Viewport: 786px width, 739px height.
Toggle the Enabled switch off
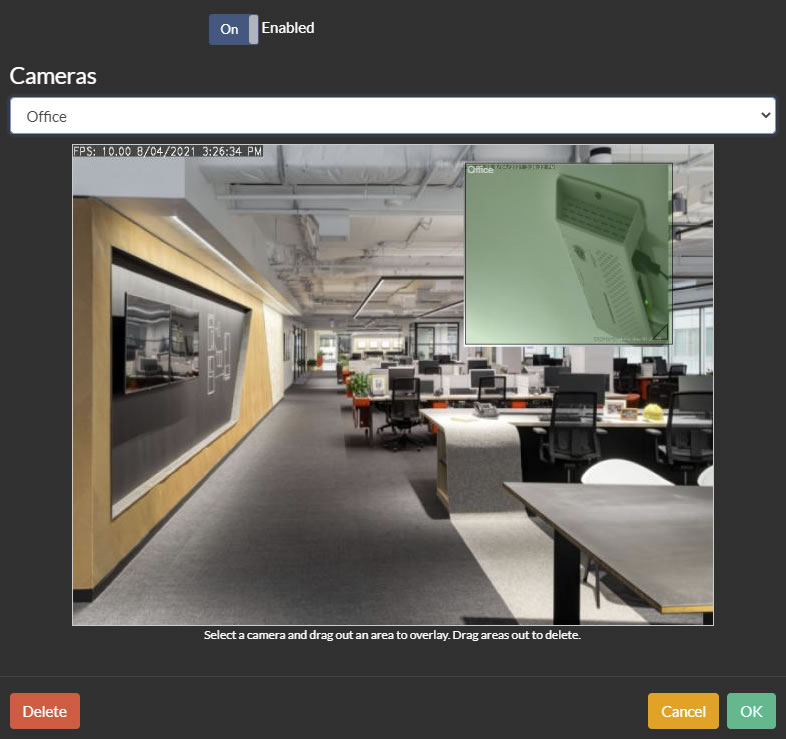click(233, 29)
